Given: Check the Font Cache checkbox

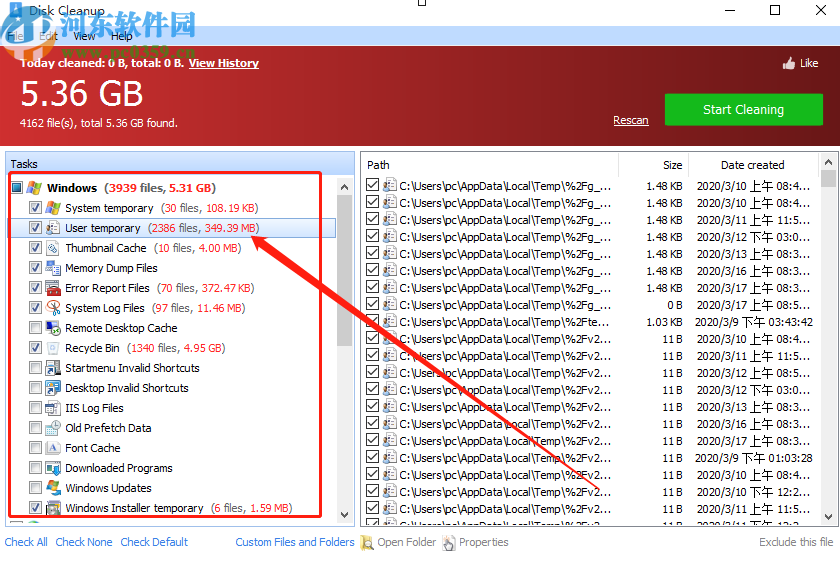Looking at the screenshot, I should pos(35,448).
